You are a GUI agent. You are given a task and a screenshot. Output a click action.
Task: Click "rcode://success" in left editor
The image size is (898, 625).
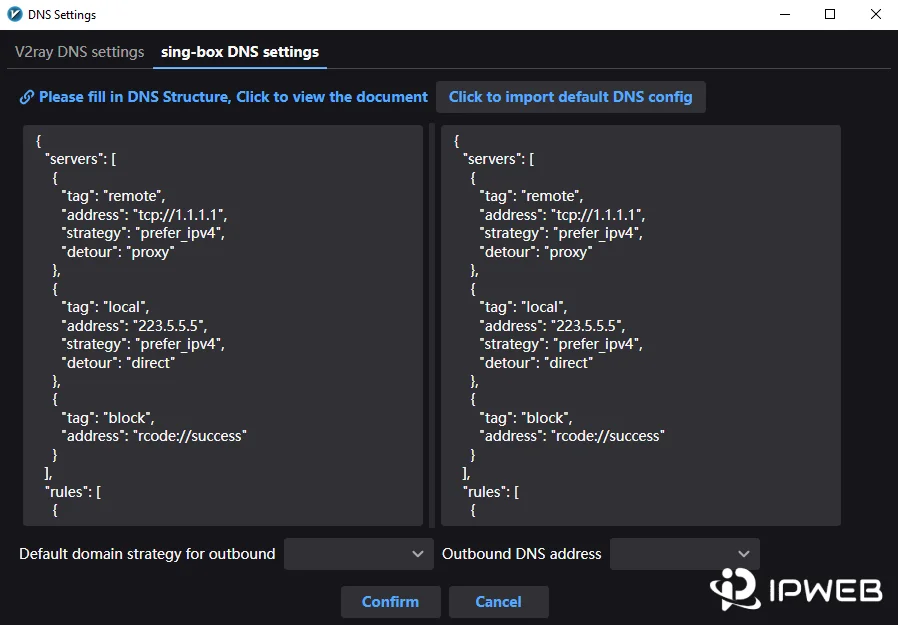coord(190,437)
